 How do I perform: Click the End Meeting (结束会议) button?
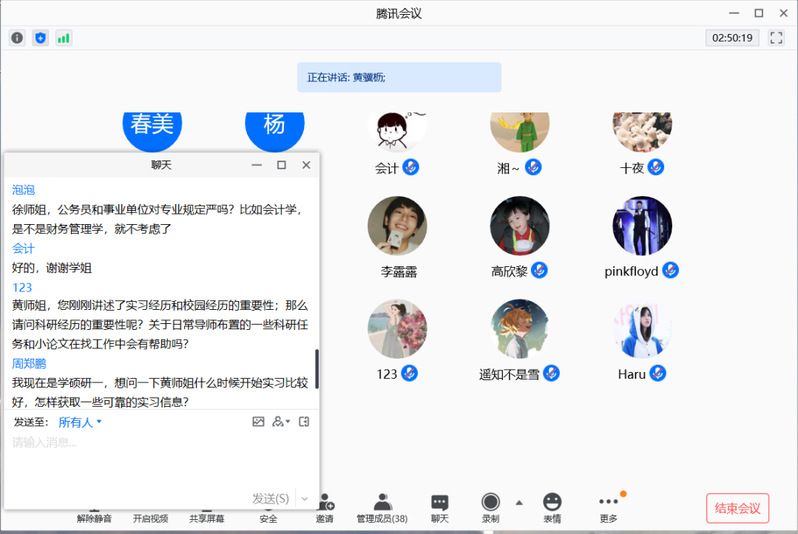point(738,508)
